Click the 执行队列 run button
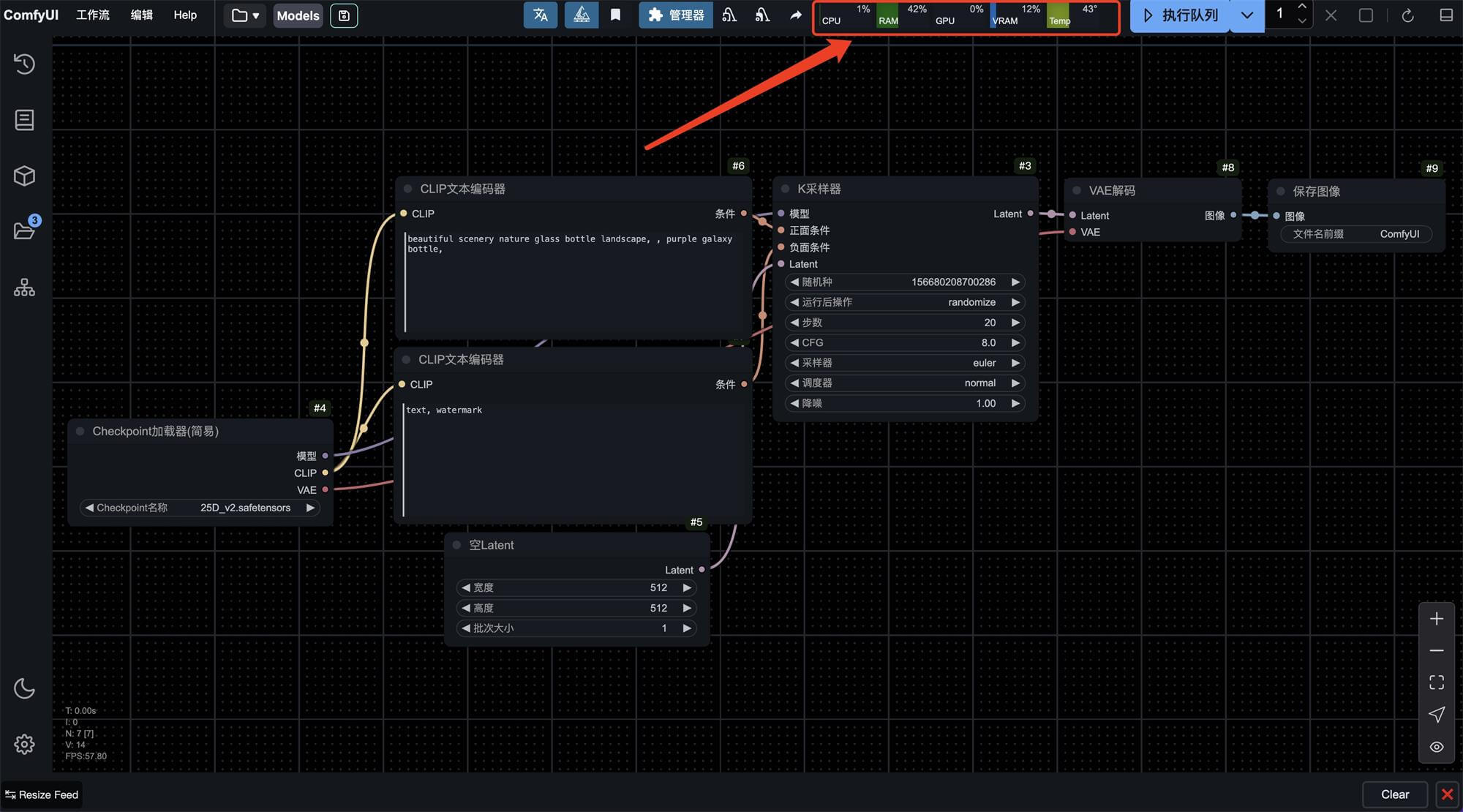The image size is (1463, 812). click(1180, 15)
